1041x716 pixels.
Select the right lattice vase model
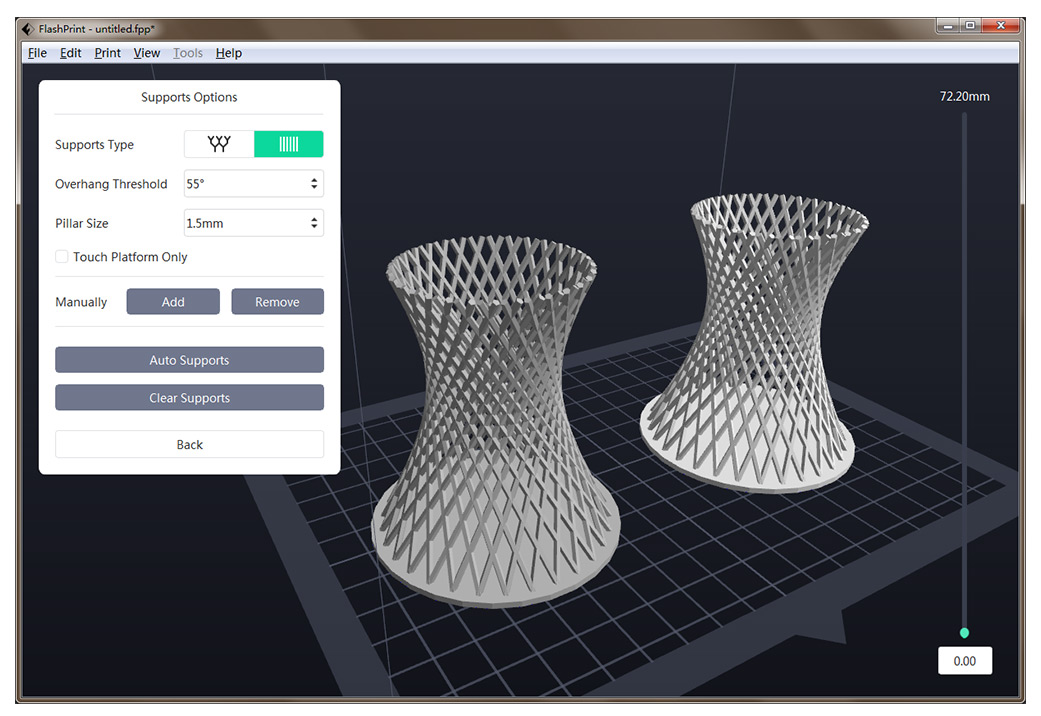(x=754, y=342)
